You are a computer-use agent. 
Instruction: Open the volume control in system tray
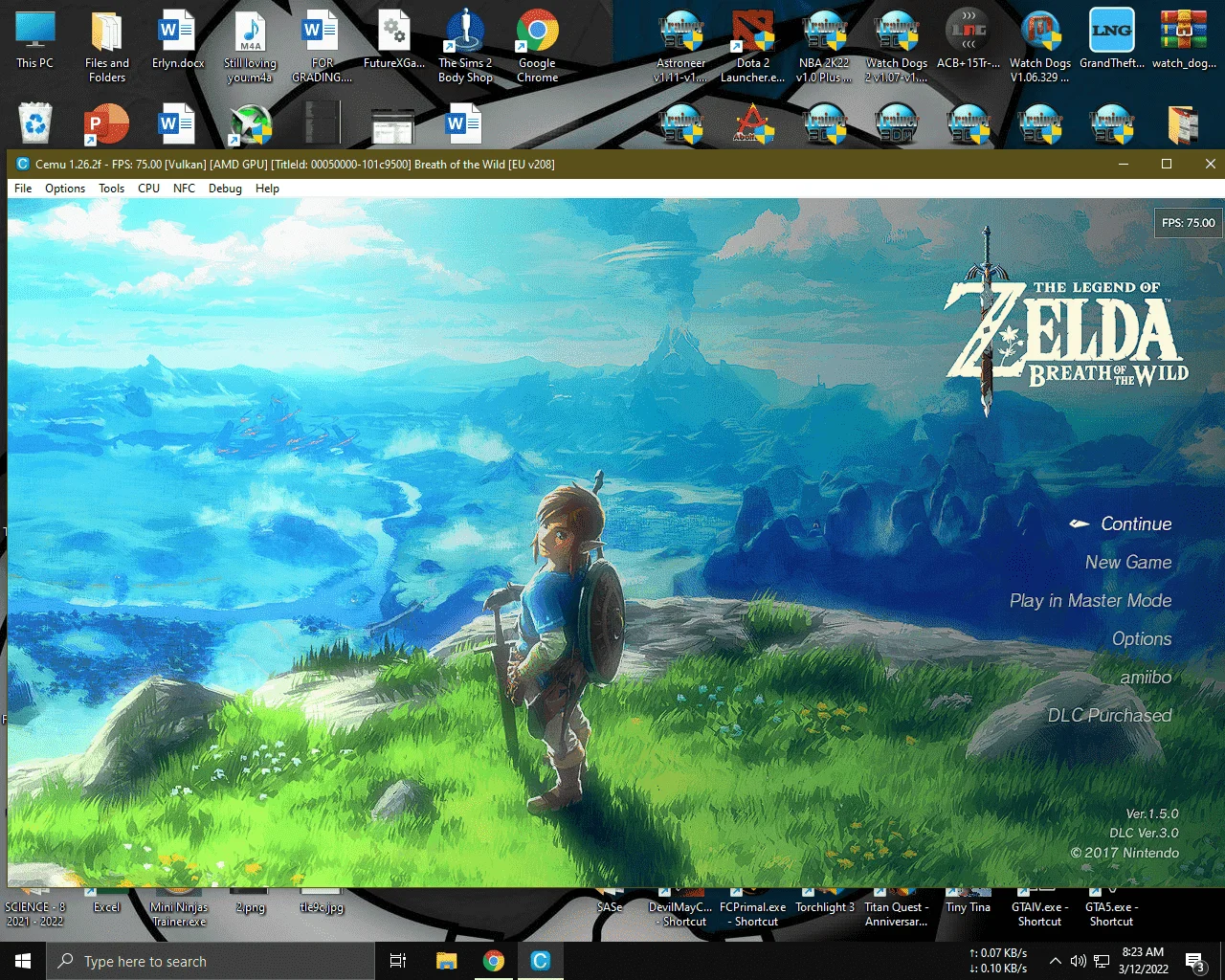click(x=1079, y=961)
